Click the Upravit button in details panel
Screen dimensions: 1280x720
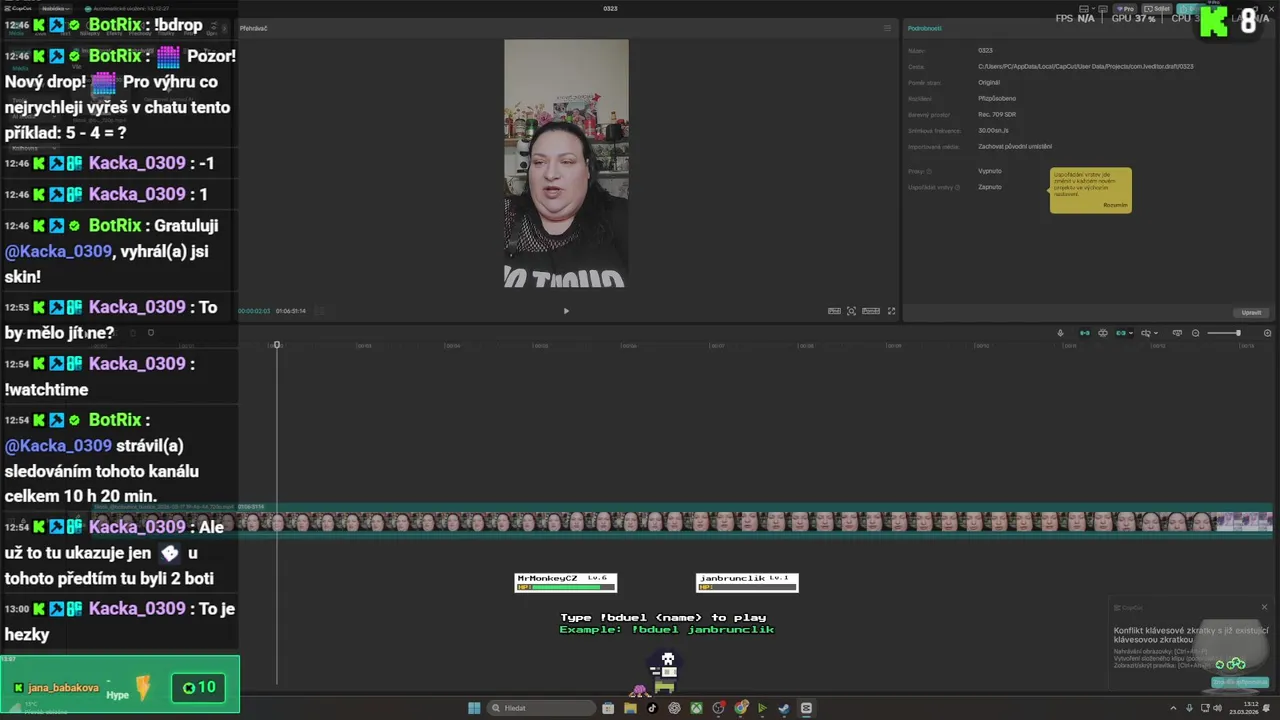[x=1251, y=313]
